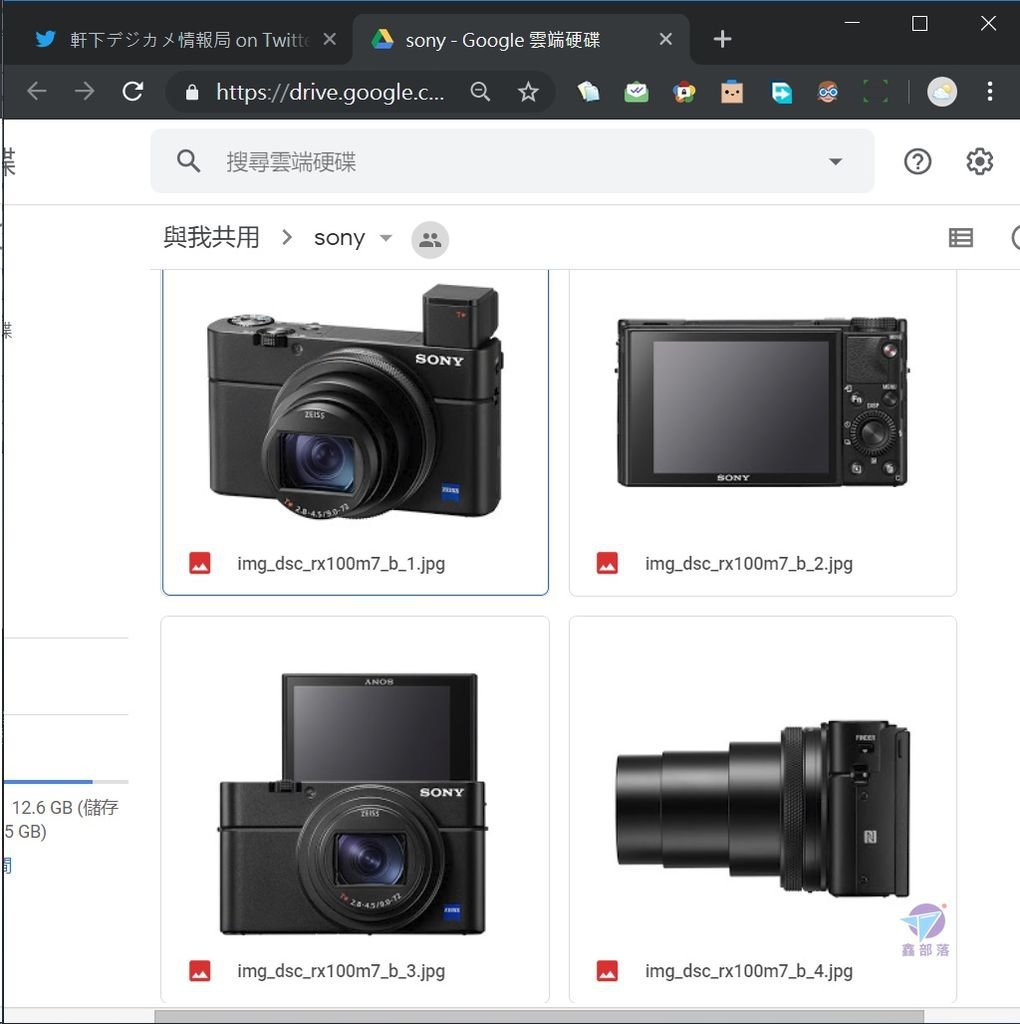Go back to previous page
Image resolution: width=1020 pixels, height=1024 pixels.
37,91
